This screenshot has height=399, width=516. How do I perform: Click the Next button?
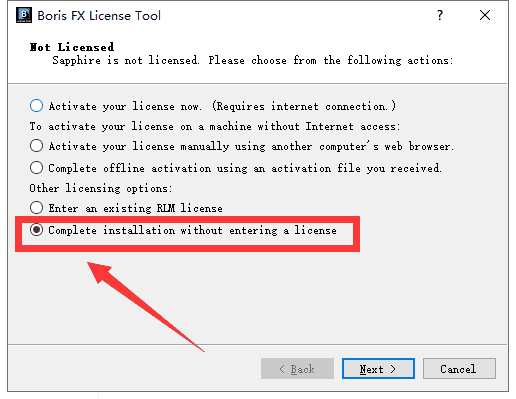point(378,369)
